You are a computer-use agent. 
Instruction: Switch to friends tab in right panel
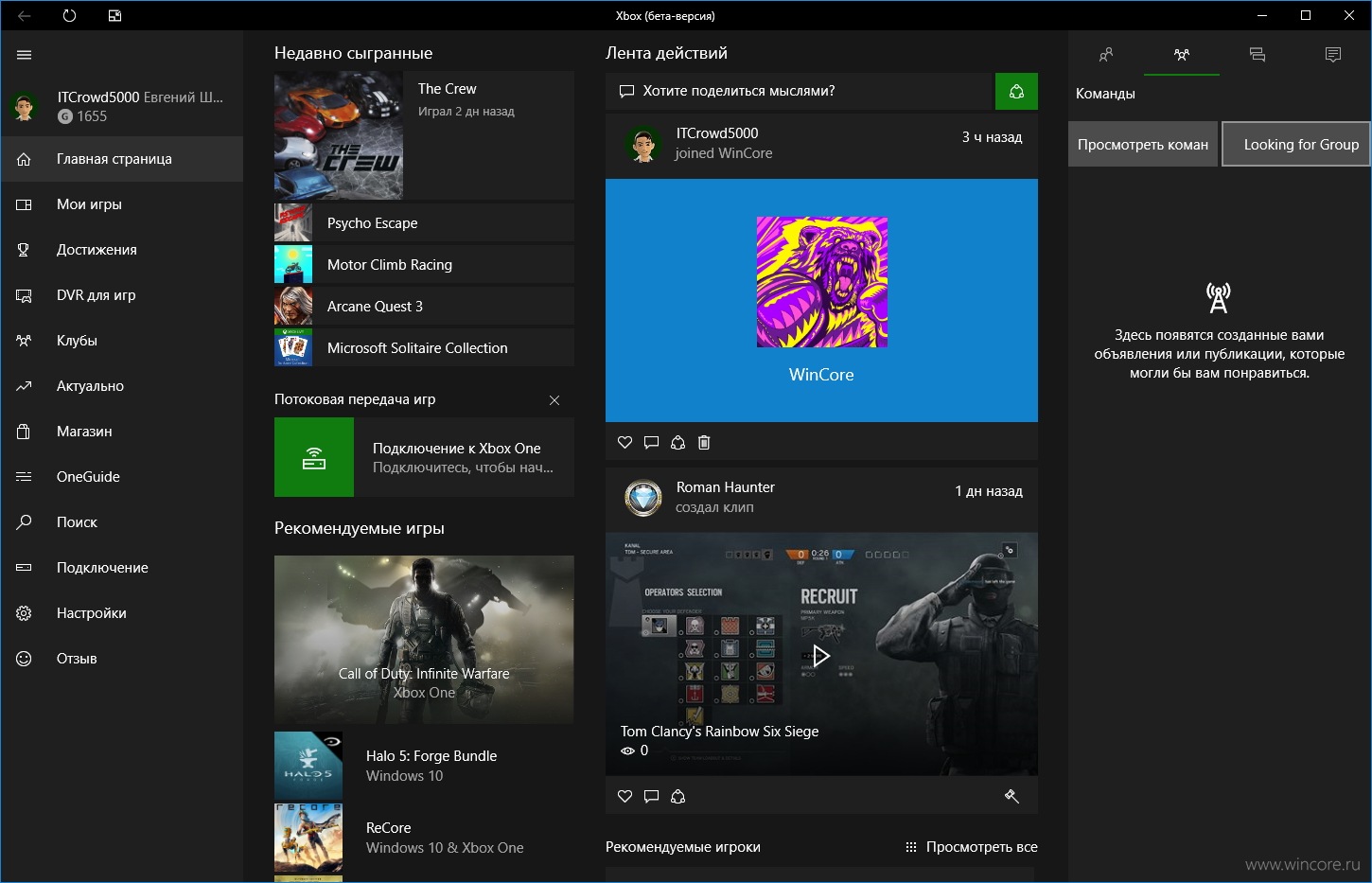pos(1106,55)
